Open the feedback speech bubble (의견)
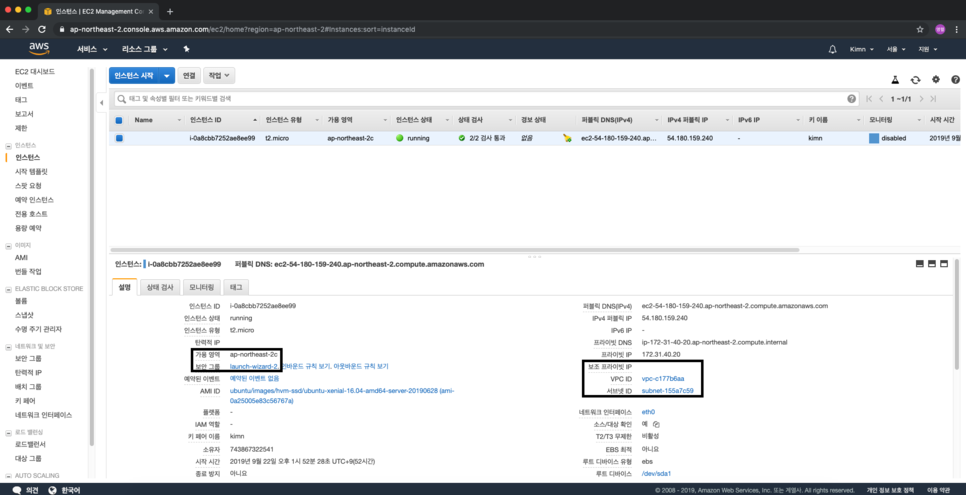 click(26, 490)
